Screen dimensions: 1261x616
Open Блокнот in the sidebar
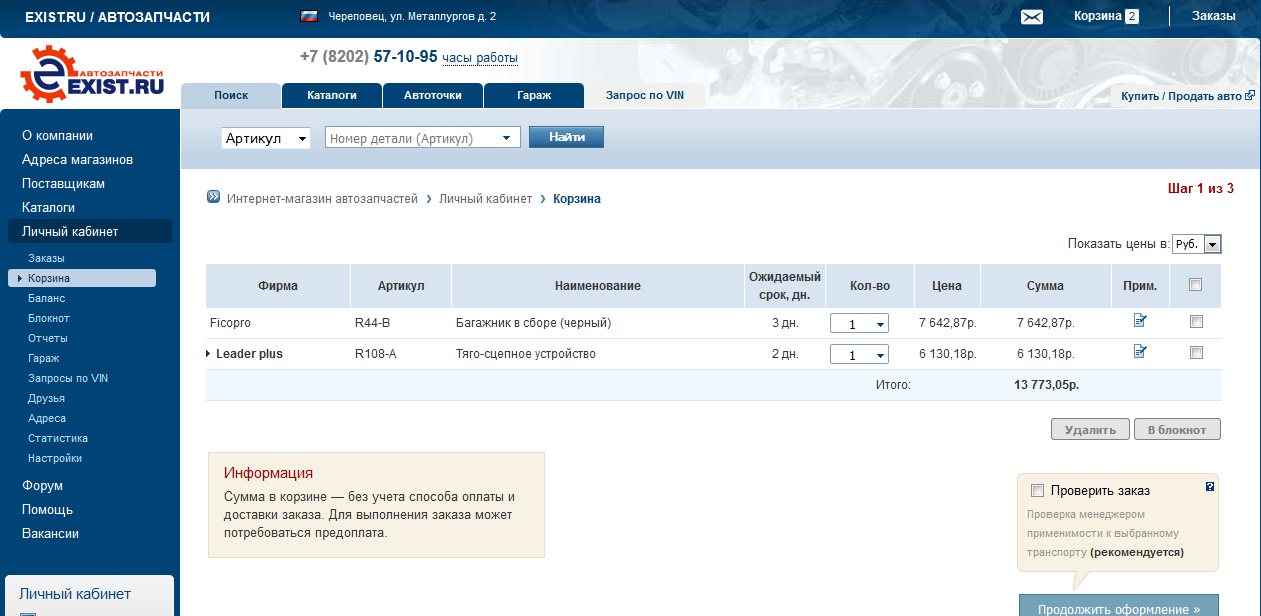[x=49, y=318]
